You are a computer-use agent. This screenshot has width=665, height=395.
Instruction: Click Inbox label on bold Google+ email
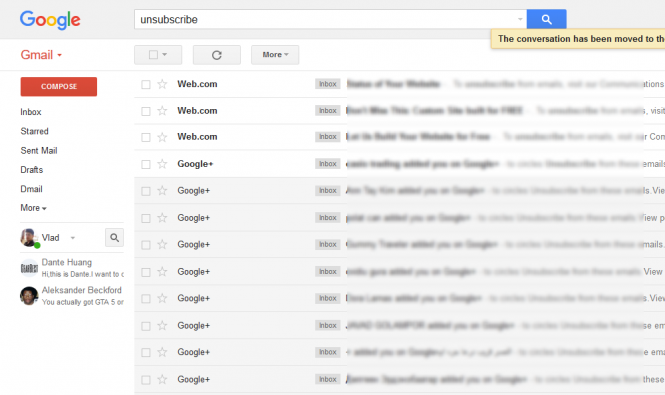(327, 164)
